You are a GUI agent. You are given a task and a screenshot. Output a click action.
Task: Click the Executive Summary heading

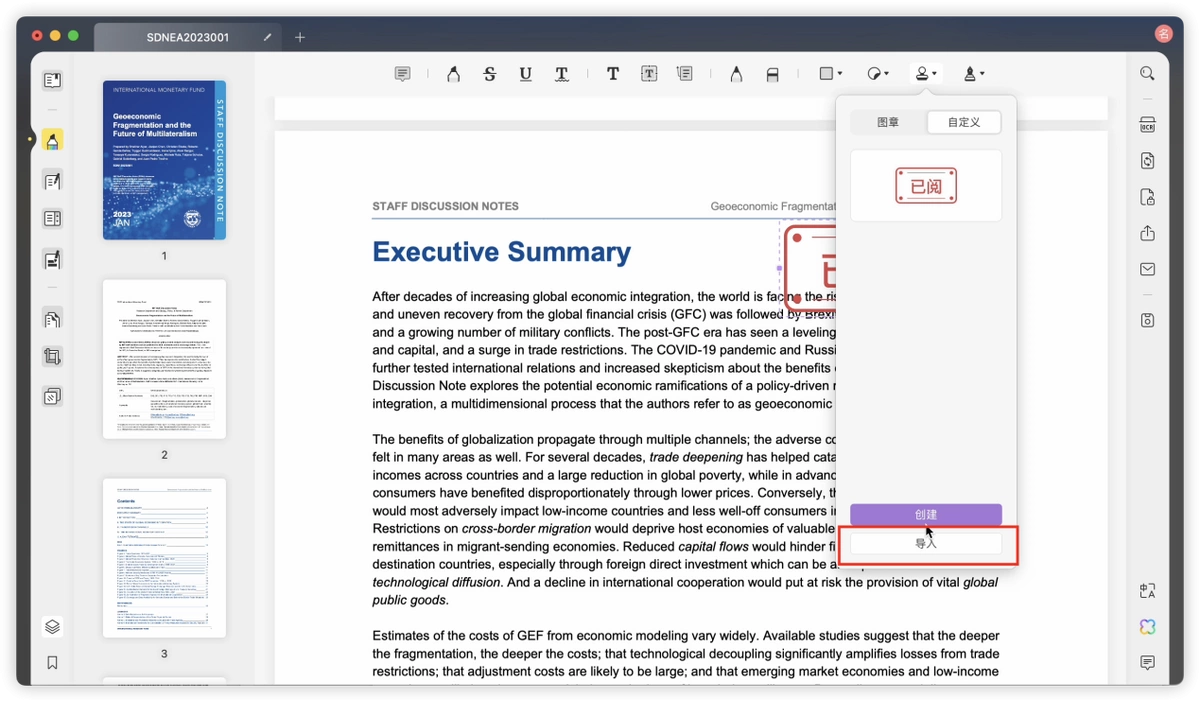tap(501, 251)
